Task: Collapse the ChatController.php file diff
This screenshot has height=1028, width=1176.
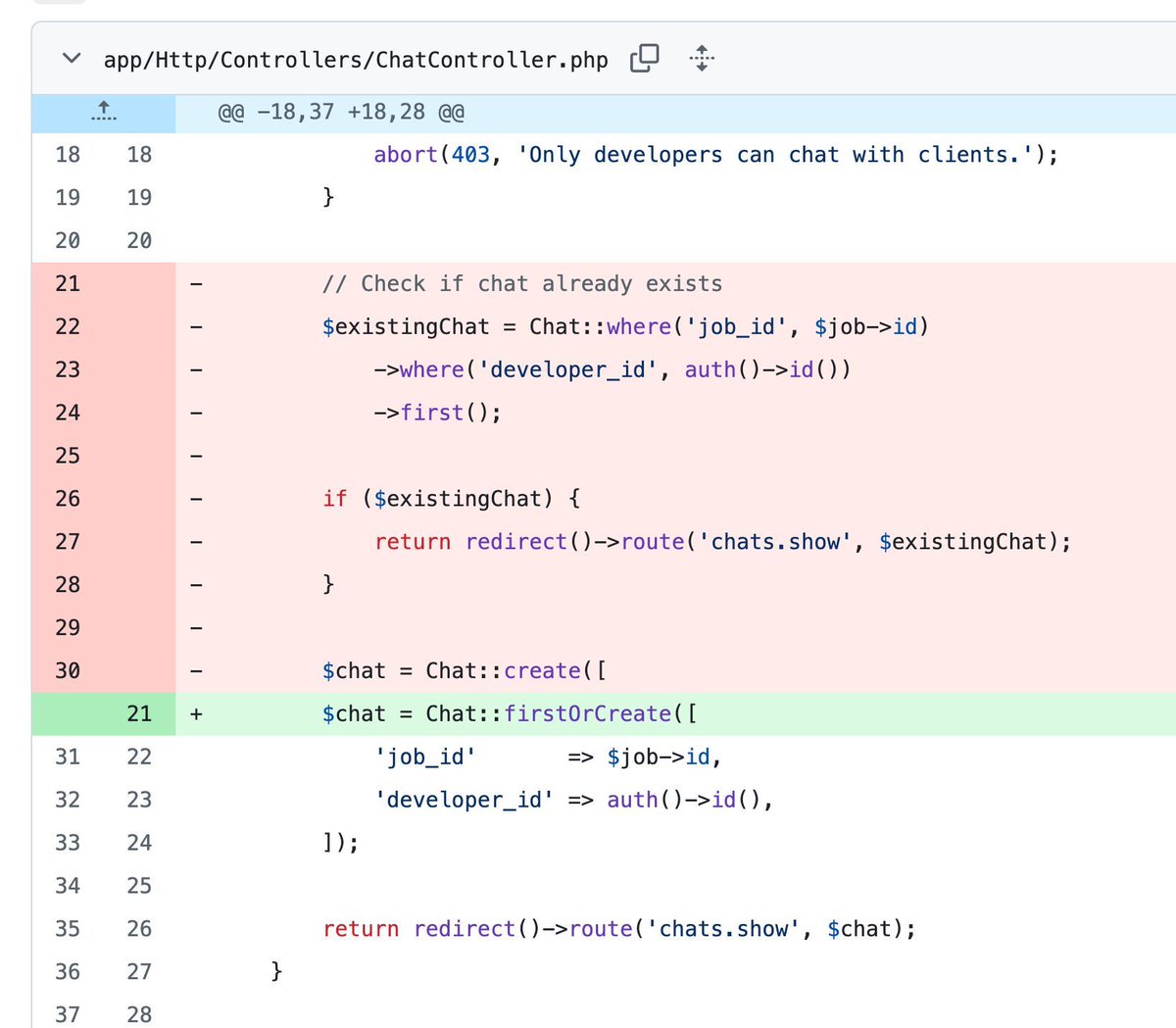Action: pos(71,59)
